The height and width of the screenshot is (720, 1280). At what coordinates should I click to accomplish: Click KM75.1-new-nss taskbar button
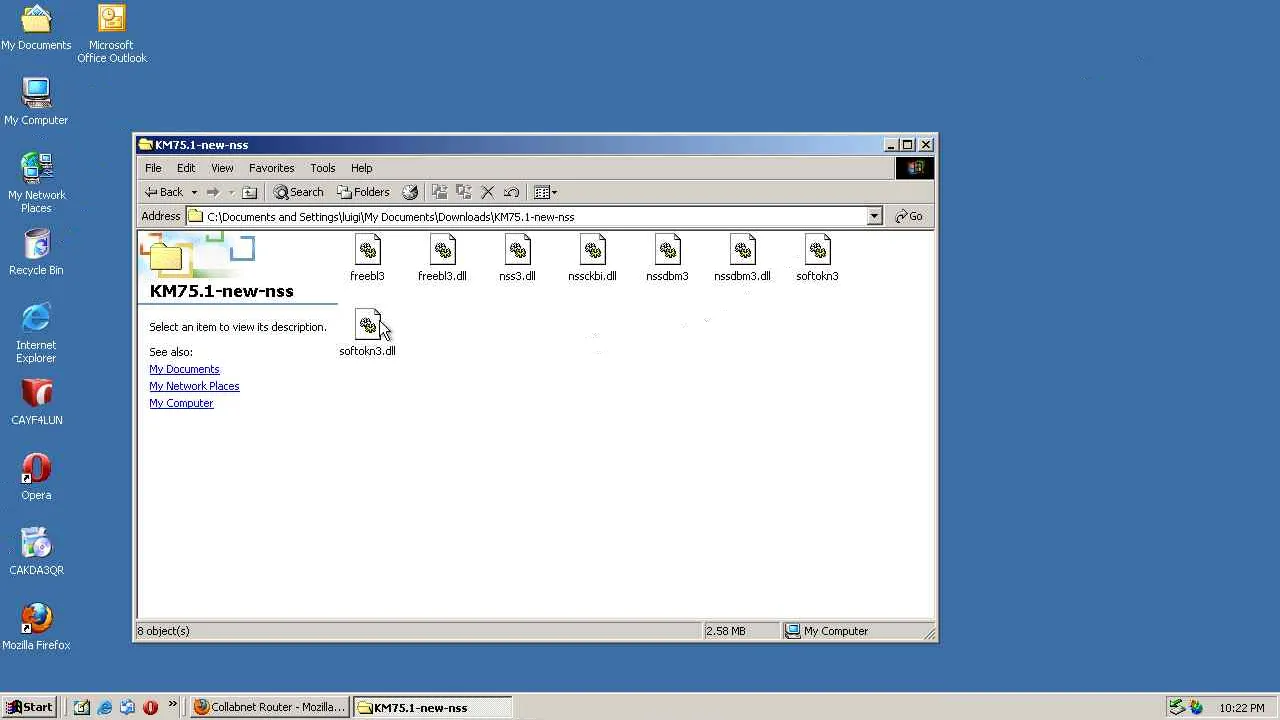(432, 707)
